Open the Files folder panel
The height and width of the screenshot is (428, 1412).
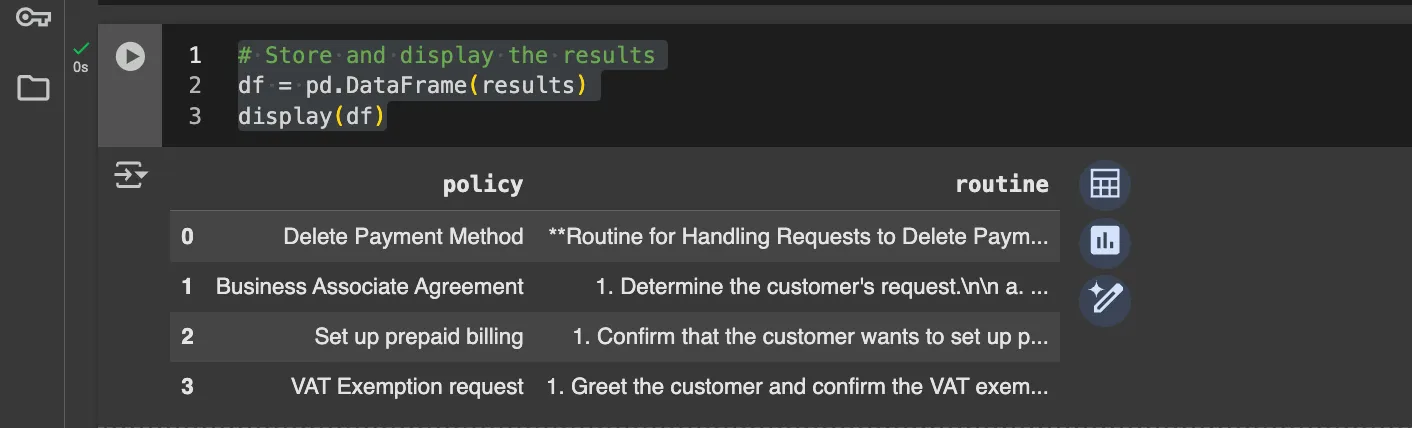tap(33, 88)
